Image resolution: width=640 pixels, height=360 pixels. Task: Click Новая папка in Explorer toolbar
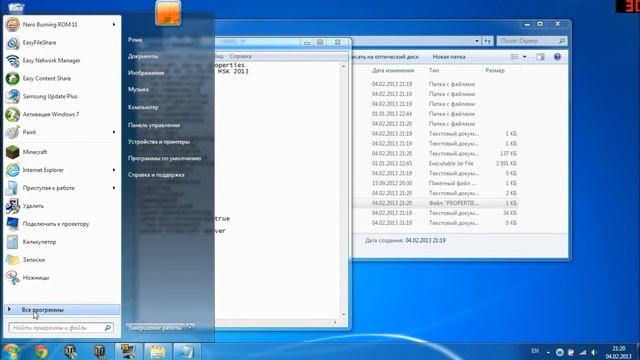(449, 57)
